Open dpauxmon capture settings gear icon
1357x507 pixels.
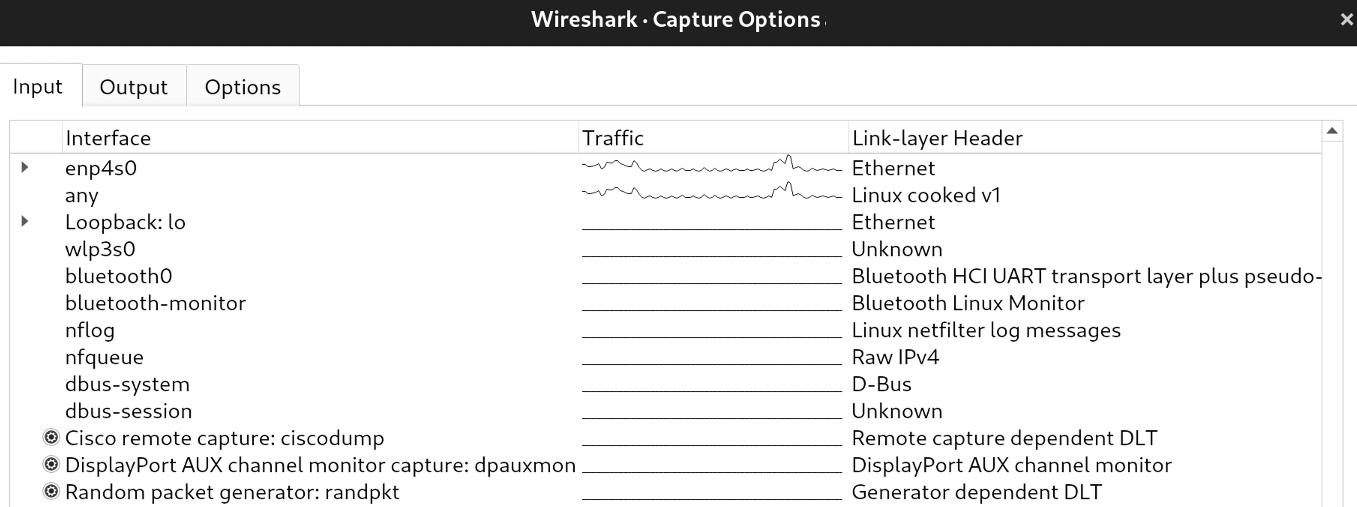click(51, 465)
